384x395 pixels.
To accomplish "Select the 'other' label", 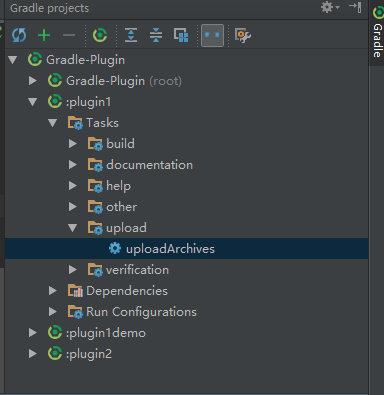I will point(121,207).
